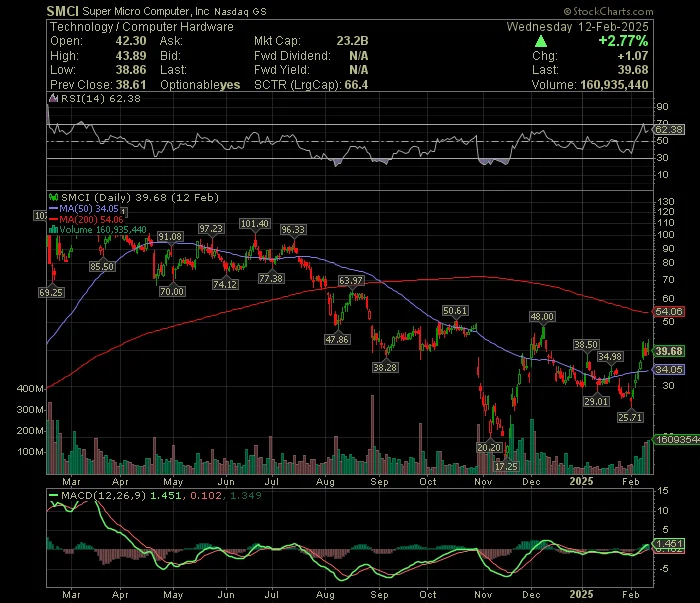Screen dimensions: 700x603
Task: Click the 38.50 price label
Action: (586, 345)
